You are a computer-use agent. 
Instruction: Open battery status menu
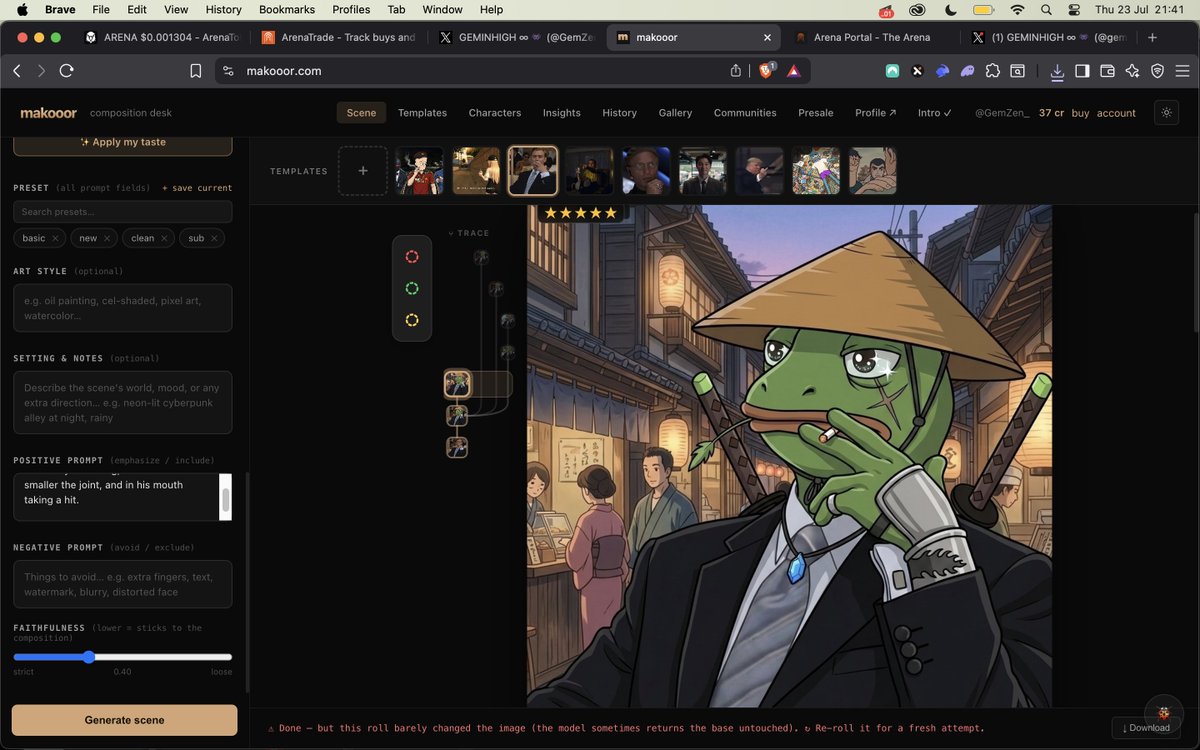tap(983, 9)
